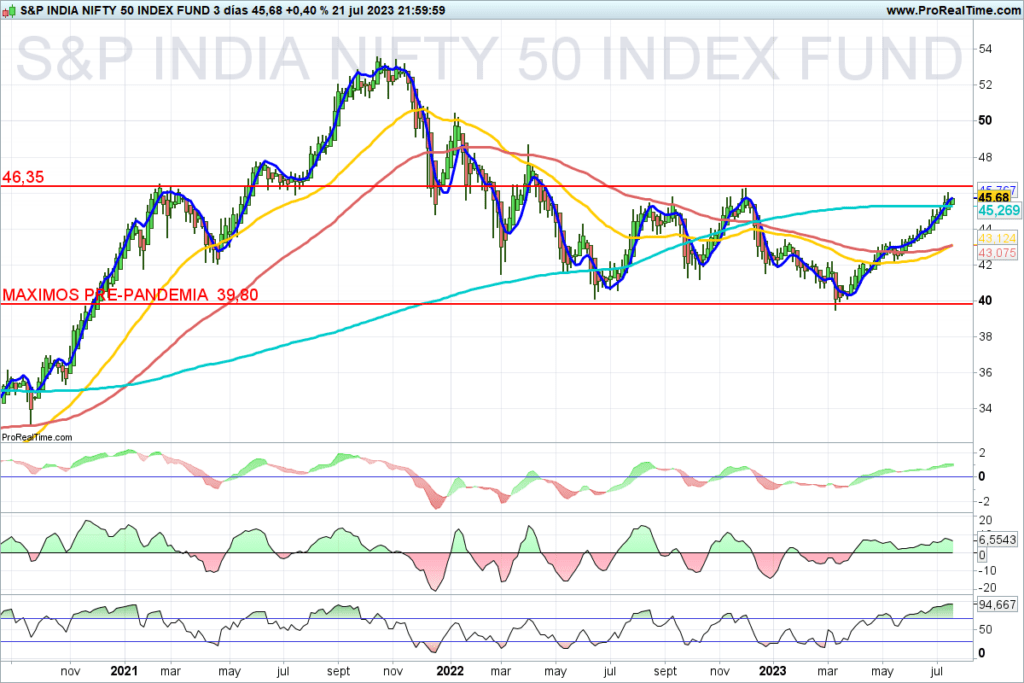Click the bold 50 price axis label
The image size is (1024, 683).
click(x=985, y=120)
